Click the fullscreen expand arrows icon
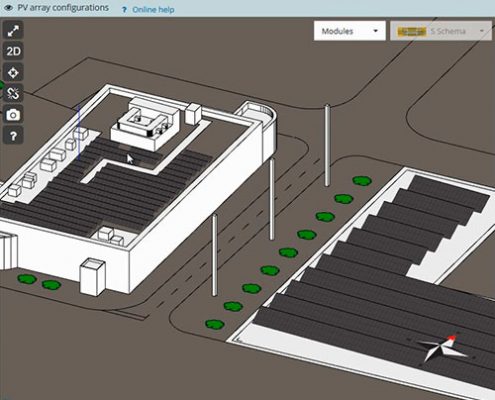 13,31
